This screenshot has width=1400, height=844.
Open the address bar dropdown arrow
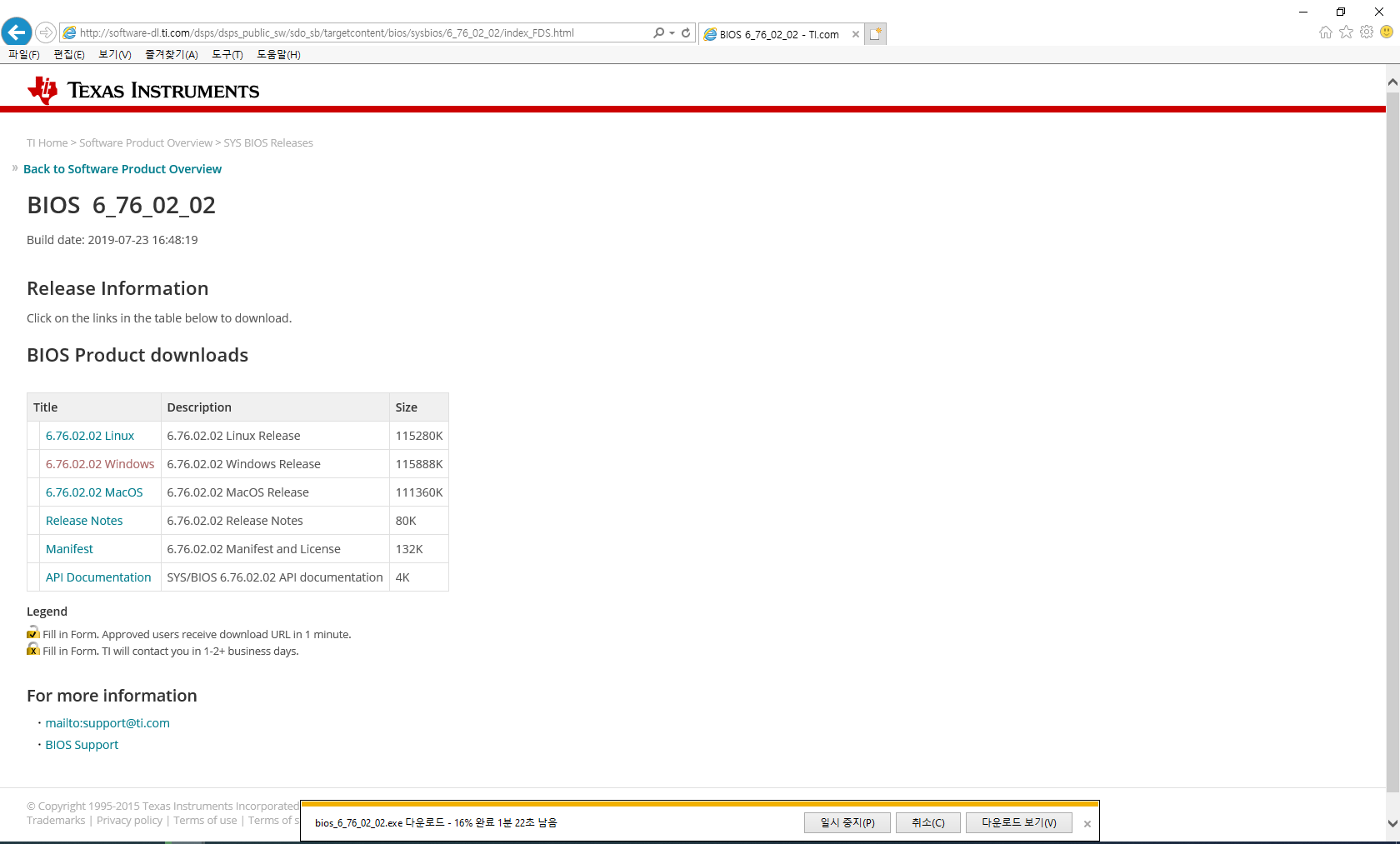(x=672, y=33)
